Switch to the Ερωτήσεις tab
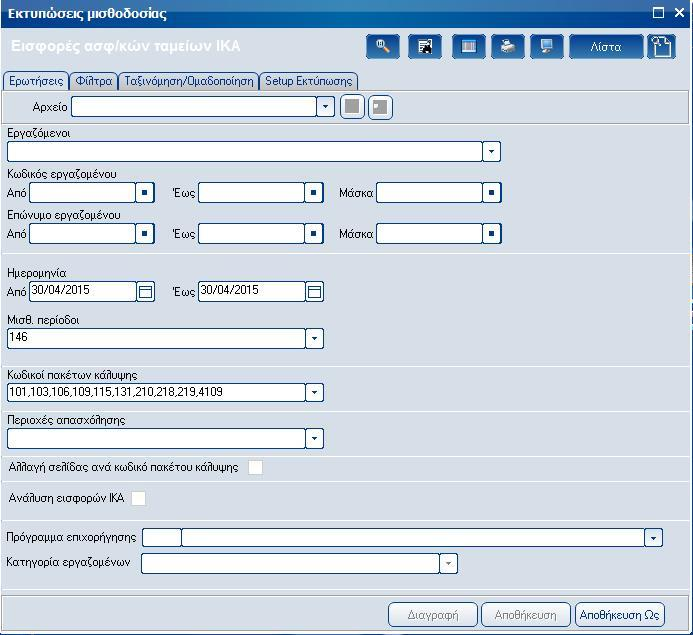The image size is (693, 635). tap(36, 81)
